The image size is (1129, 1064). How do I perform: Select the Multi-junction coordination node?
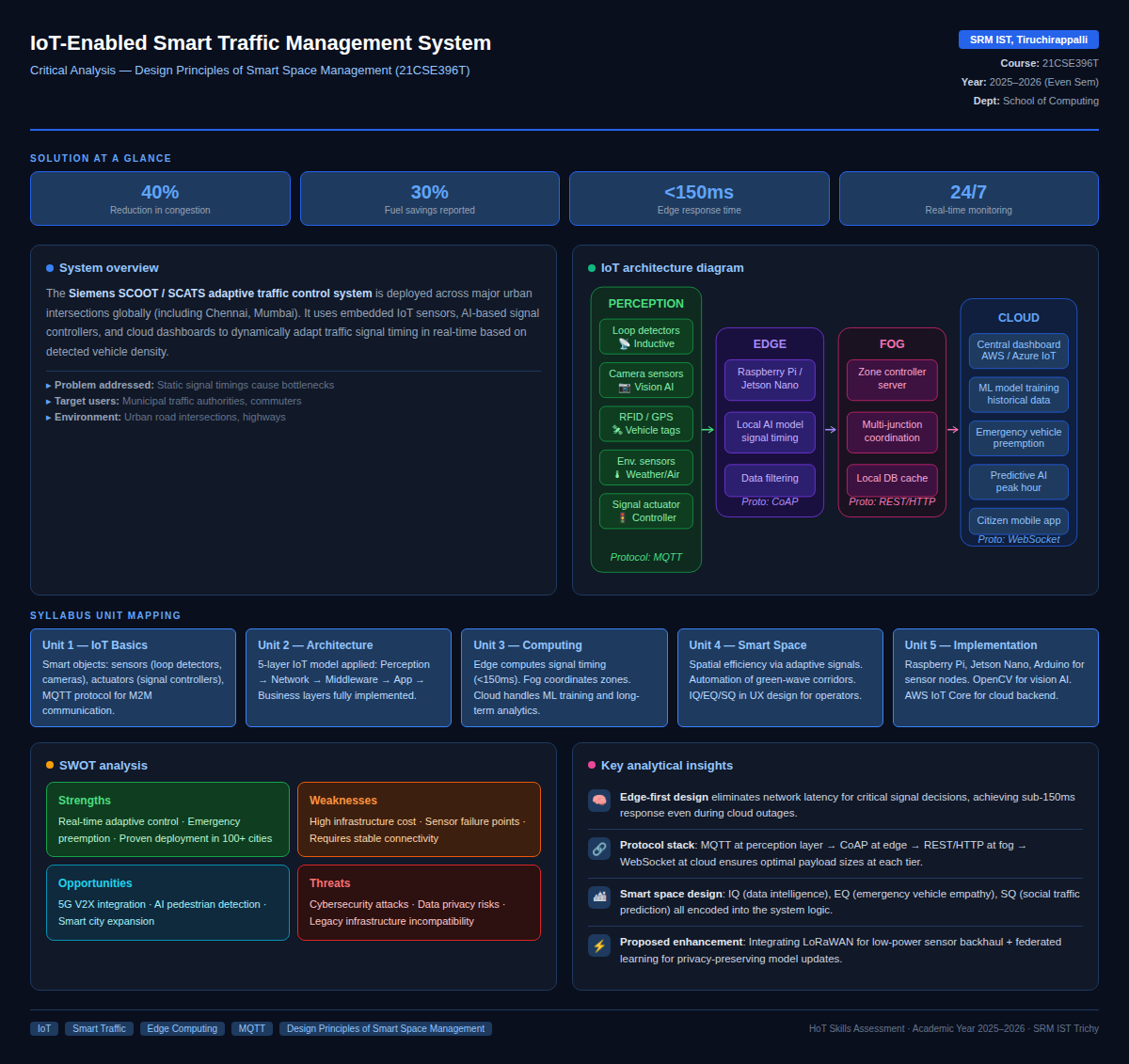click(x=892, y=432)
